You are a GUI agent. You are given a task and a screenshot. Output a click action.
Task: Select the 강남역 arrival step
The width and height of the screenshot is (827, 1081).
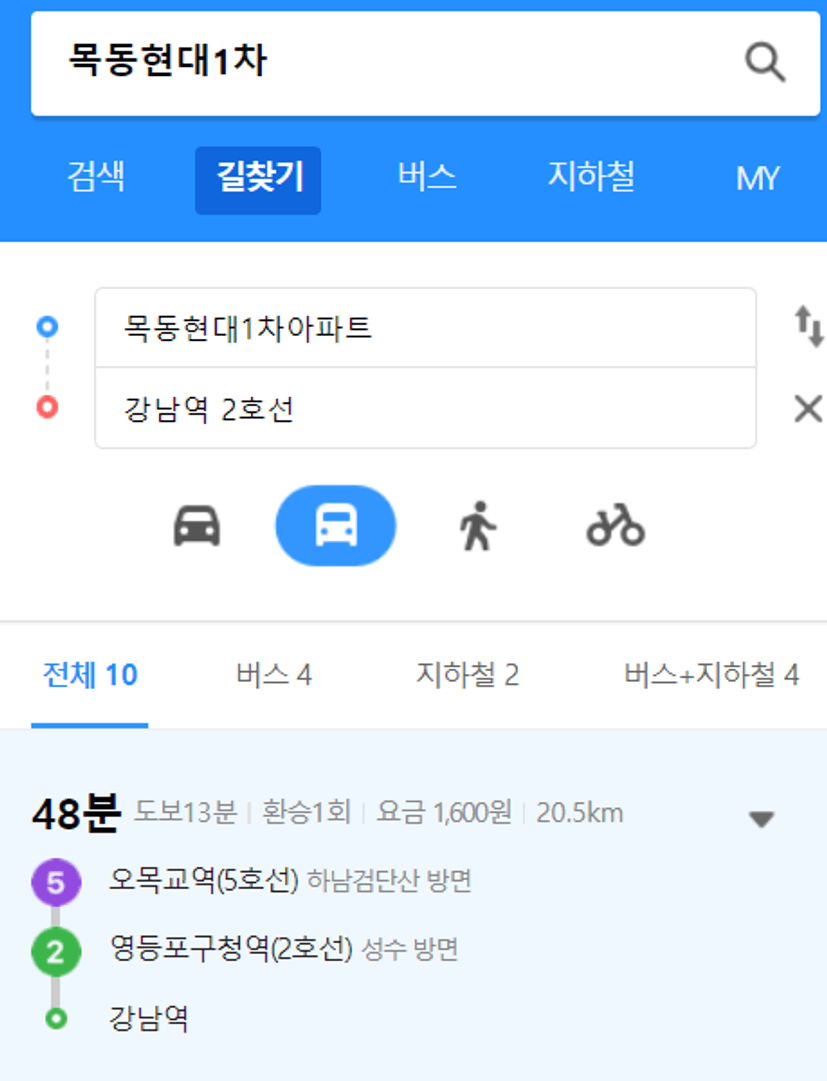(x=149, y=1018)
